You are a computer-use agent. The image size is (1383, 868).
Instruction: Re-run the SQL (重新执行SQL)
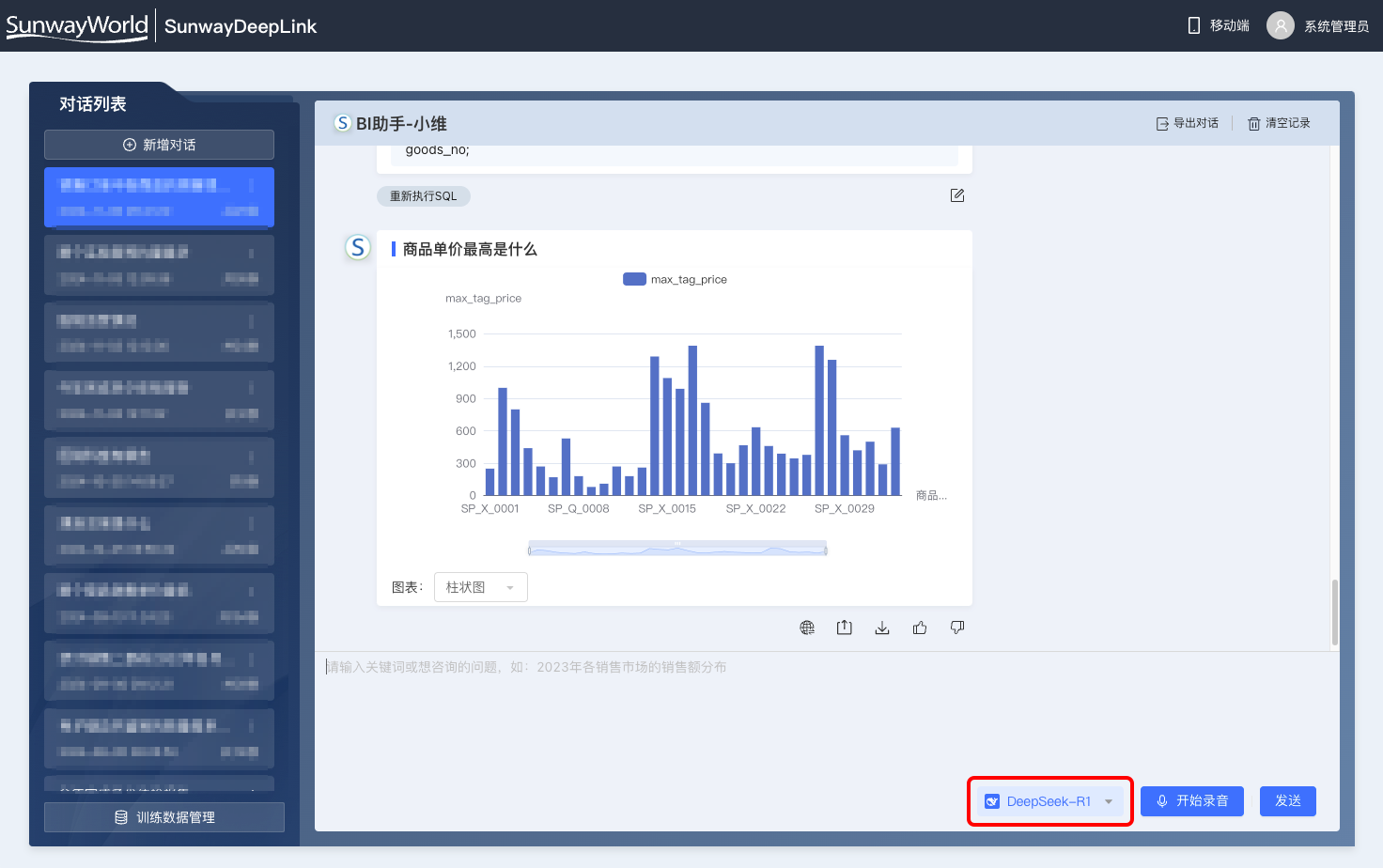click(x=424, y=196)
